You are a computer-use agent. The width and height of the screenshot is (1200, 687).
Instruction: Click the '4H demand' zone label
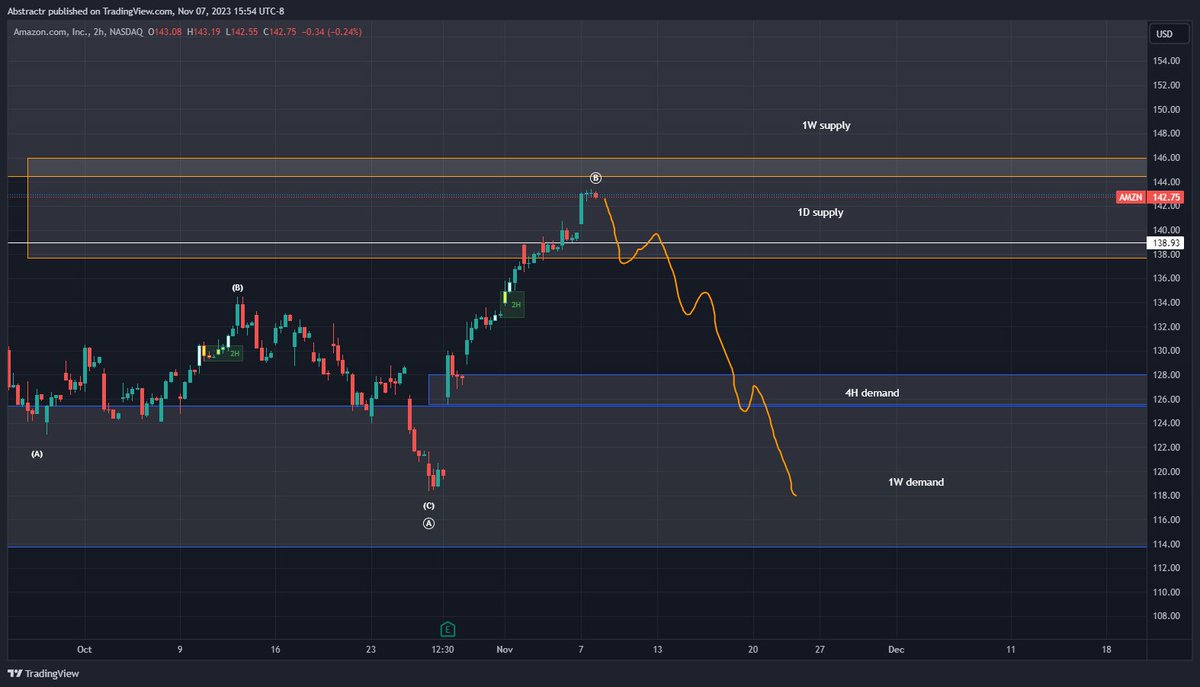pyautogui.click(x=872, y=393)
